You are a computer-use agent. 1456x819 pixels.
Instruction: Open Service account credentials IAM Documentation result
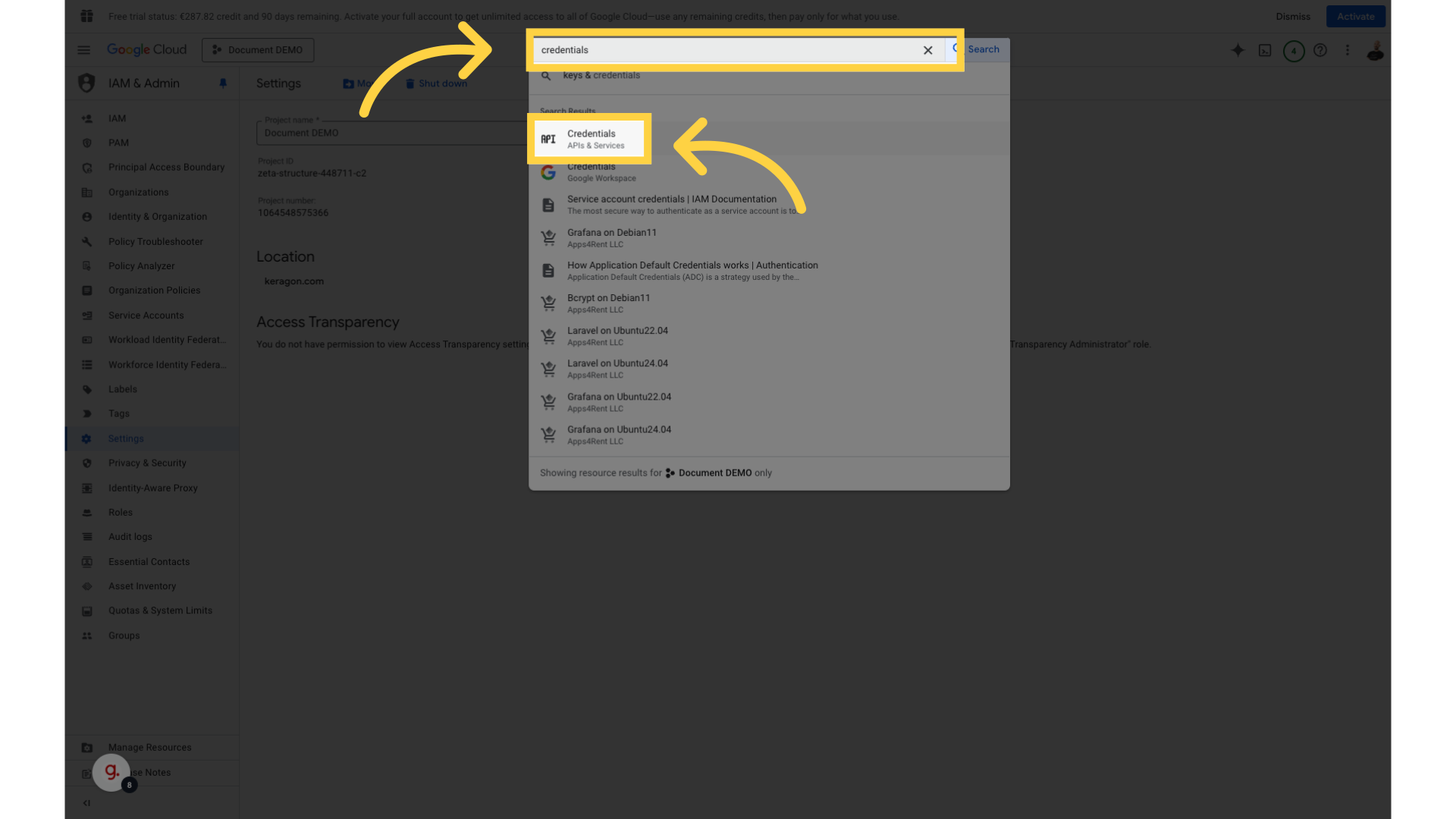click(769, 205)
